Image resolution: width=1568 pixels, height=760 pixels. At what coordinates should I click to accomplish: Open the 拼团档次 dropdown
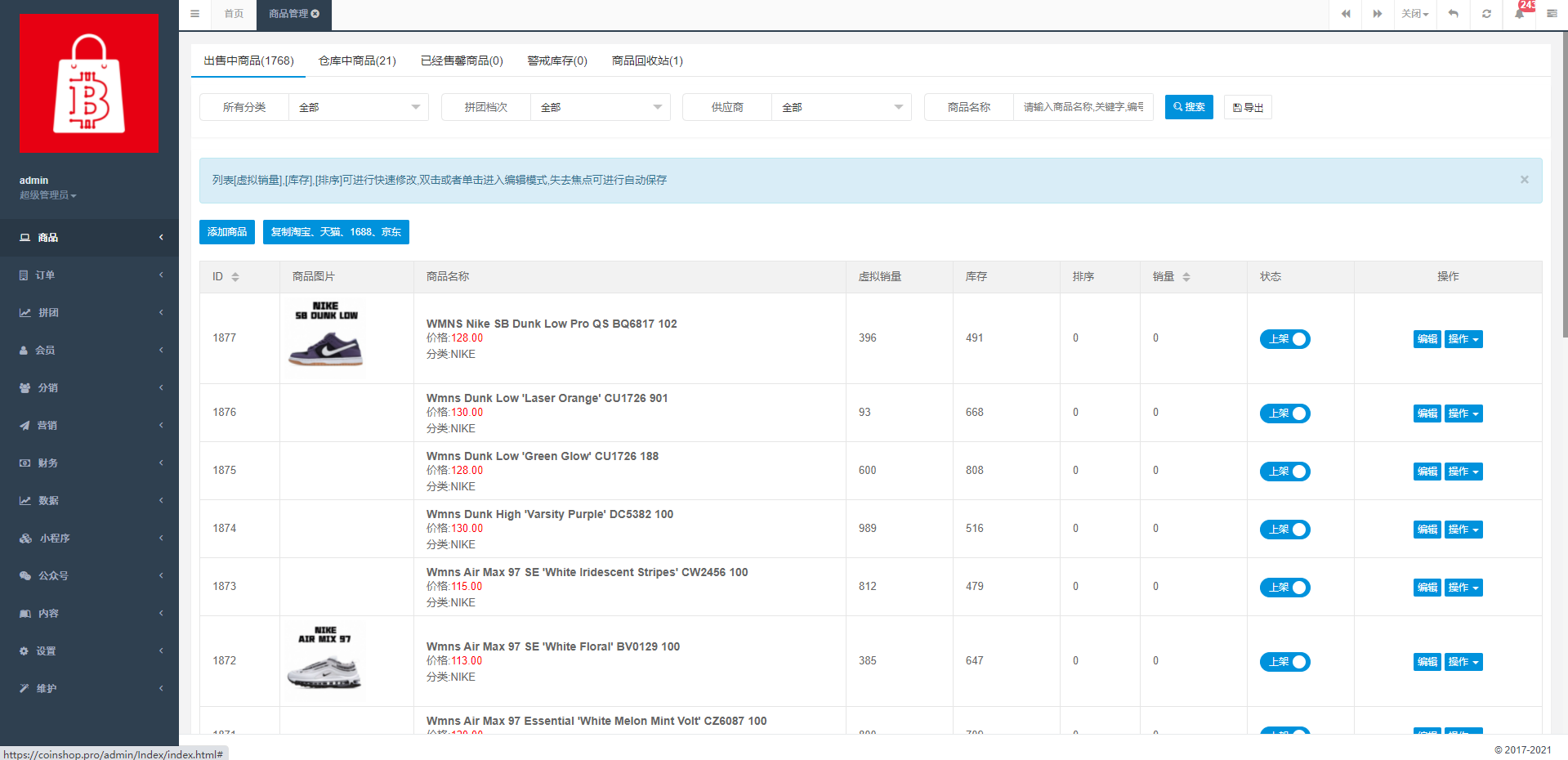click(x=601, y=107)
